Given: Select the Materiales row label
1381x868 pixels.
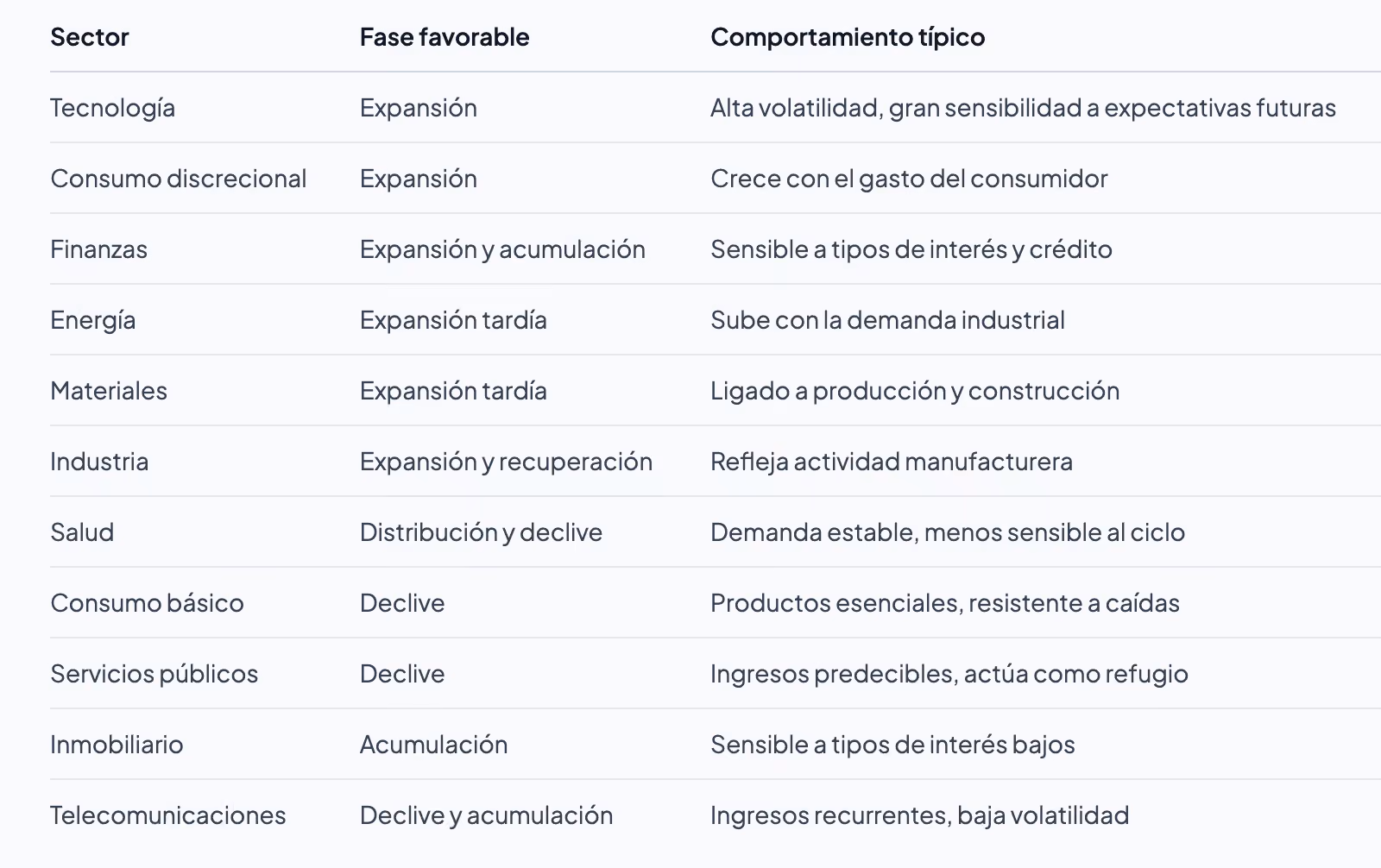Looking at the screenshot, I should click(109, 391).
